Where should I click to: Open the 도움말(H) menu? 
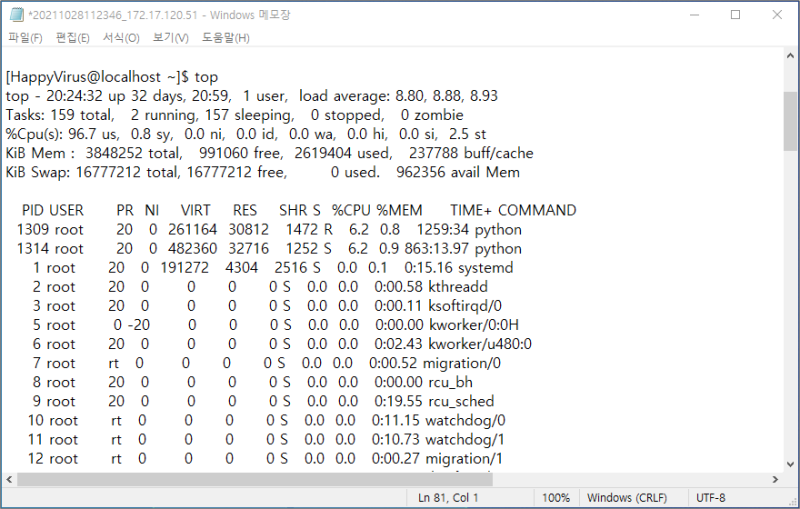pos(225,38)
